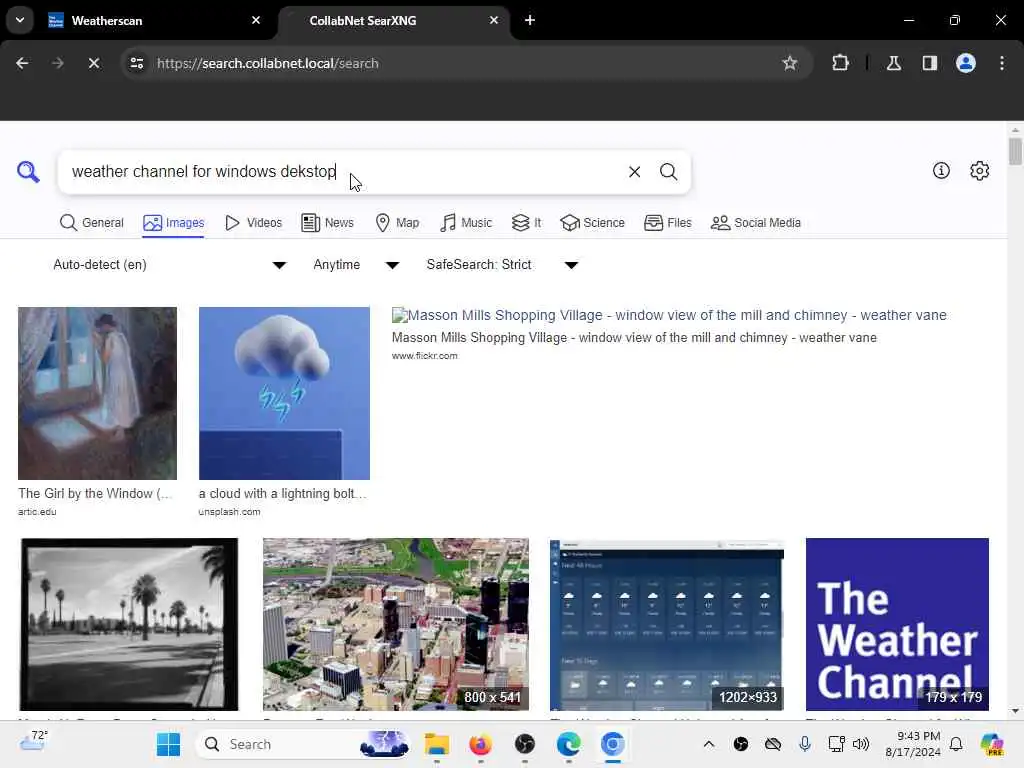
Task: Open the tab search dropdown
Action: [20, 20]
